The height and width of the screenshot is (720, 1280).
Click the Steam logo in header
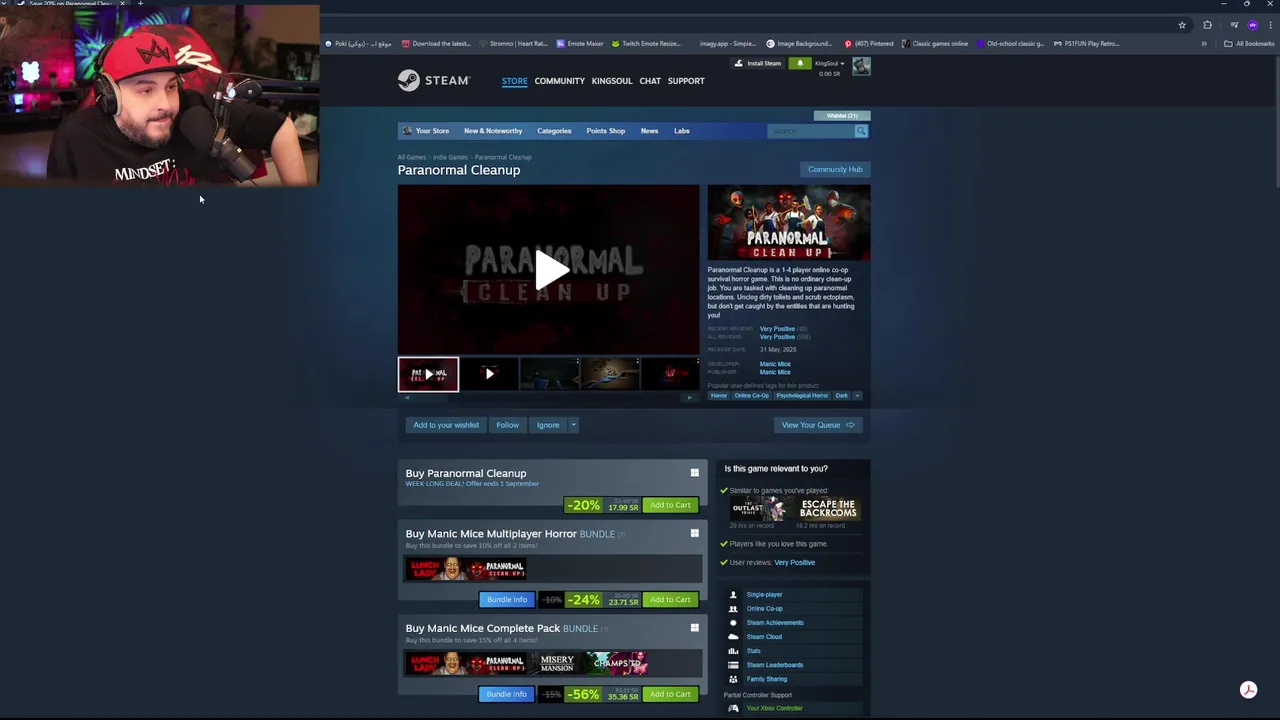click(x=433, y=81)
